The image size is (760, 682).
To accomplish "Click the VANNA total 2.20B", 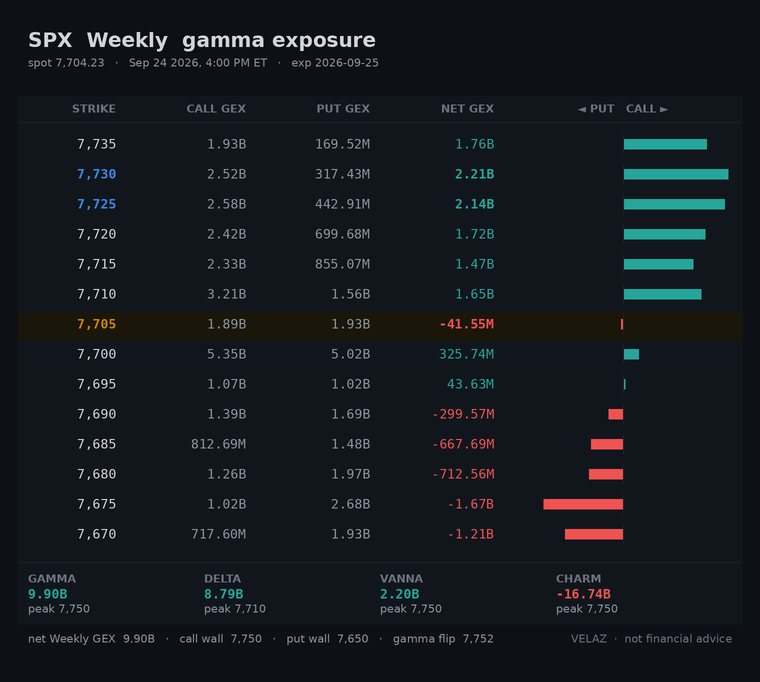I will (399, 594).
